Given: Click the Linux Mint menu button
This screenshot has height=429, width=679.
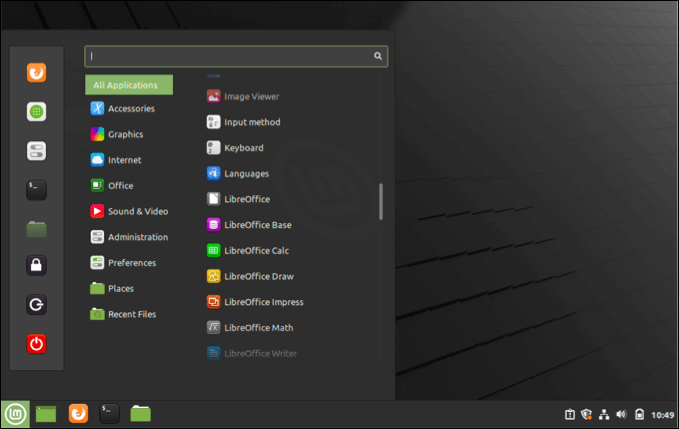Looking at the screenshot, I should (x=16, y=414).
